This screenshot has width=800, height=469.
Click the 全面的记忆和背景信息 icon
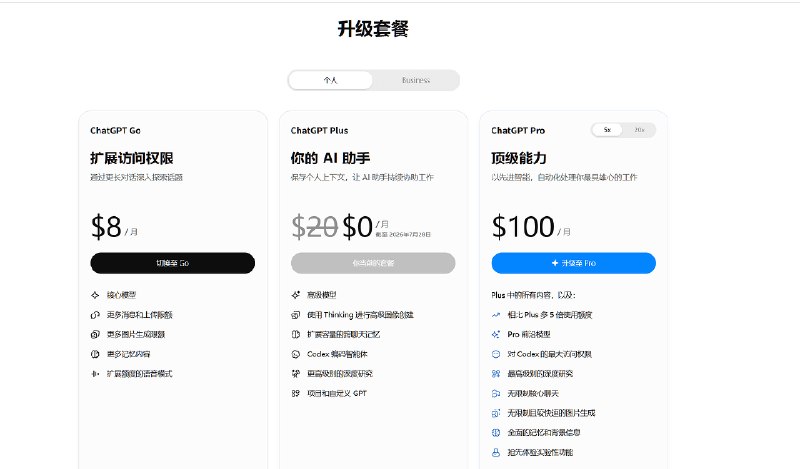(496, 433)
